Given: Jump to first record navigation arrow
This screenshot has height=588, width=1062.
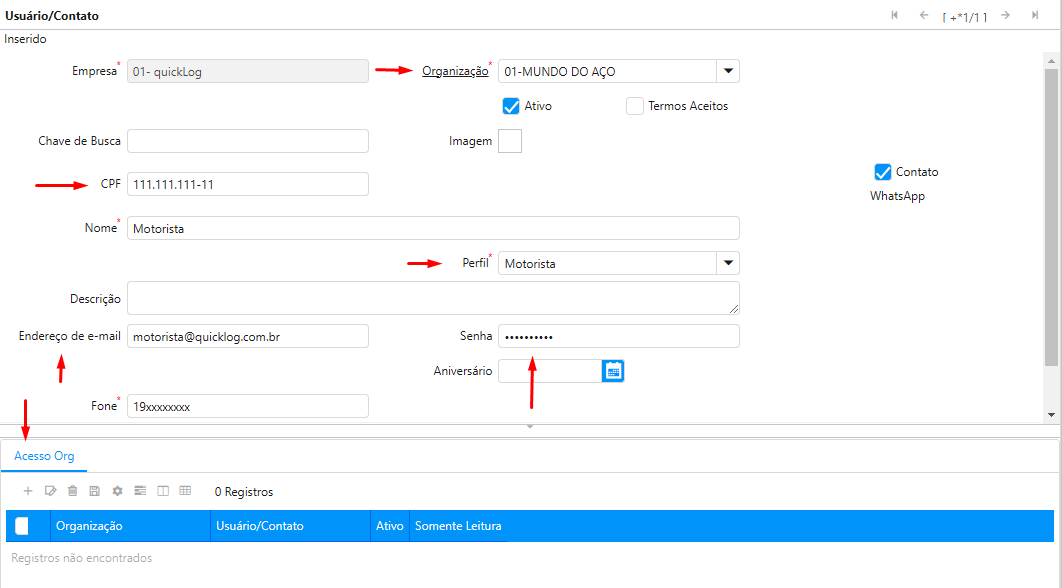Looking at the screenshot, I should [895, 15].
